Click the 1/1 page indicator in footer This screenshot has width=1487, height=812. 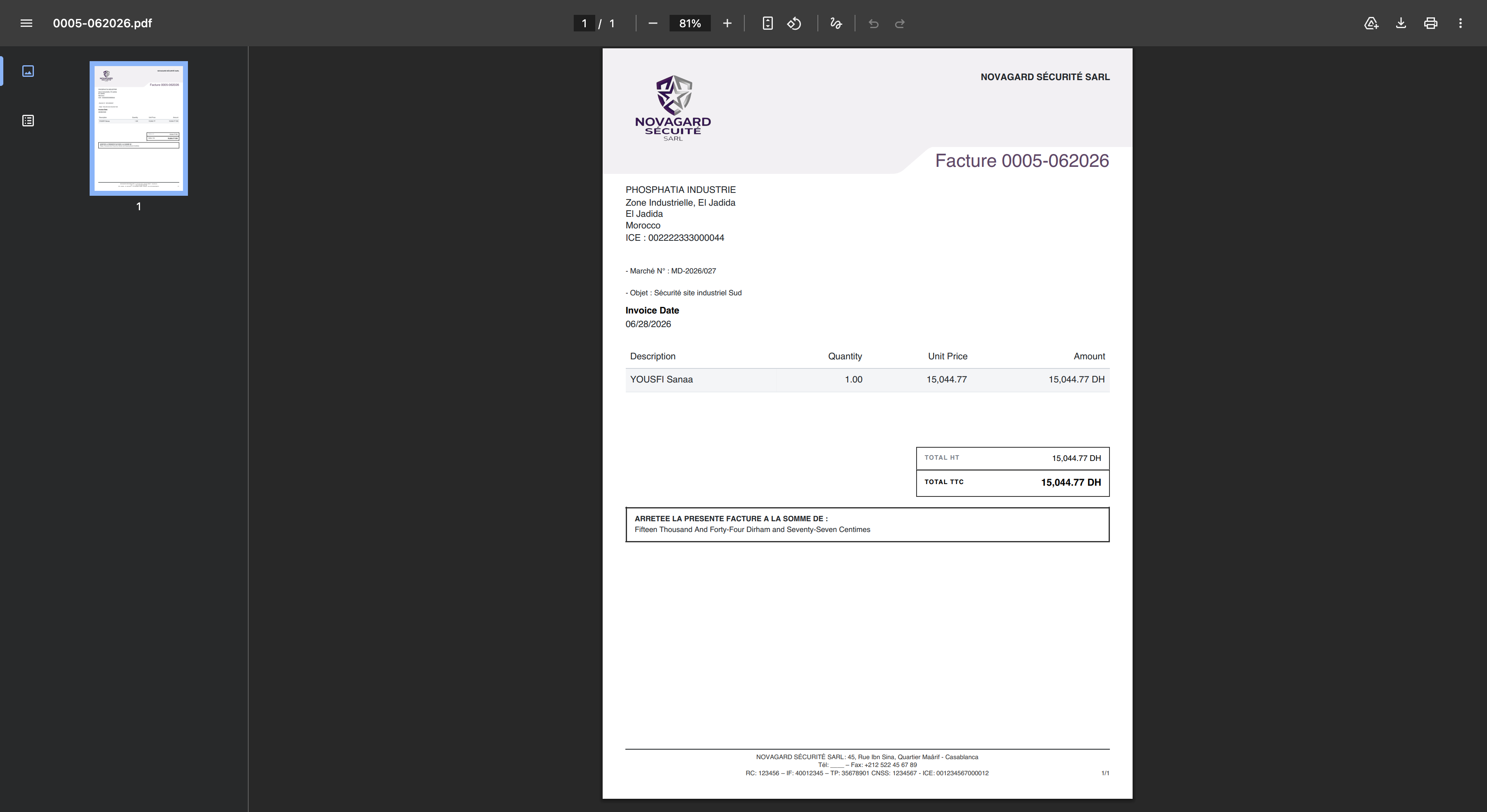(x=1105, y=773)
